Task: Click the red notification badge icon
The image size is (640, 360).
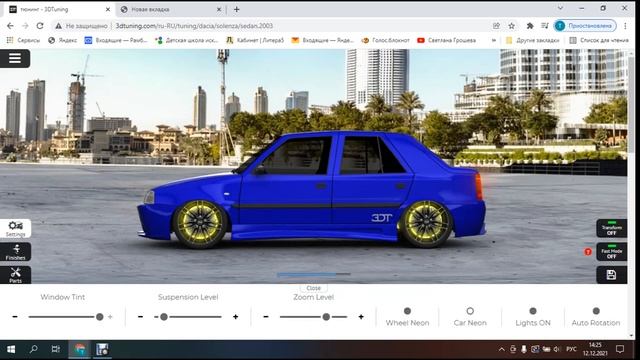Action: point(588,252)
